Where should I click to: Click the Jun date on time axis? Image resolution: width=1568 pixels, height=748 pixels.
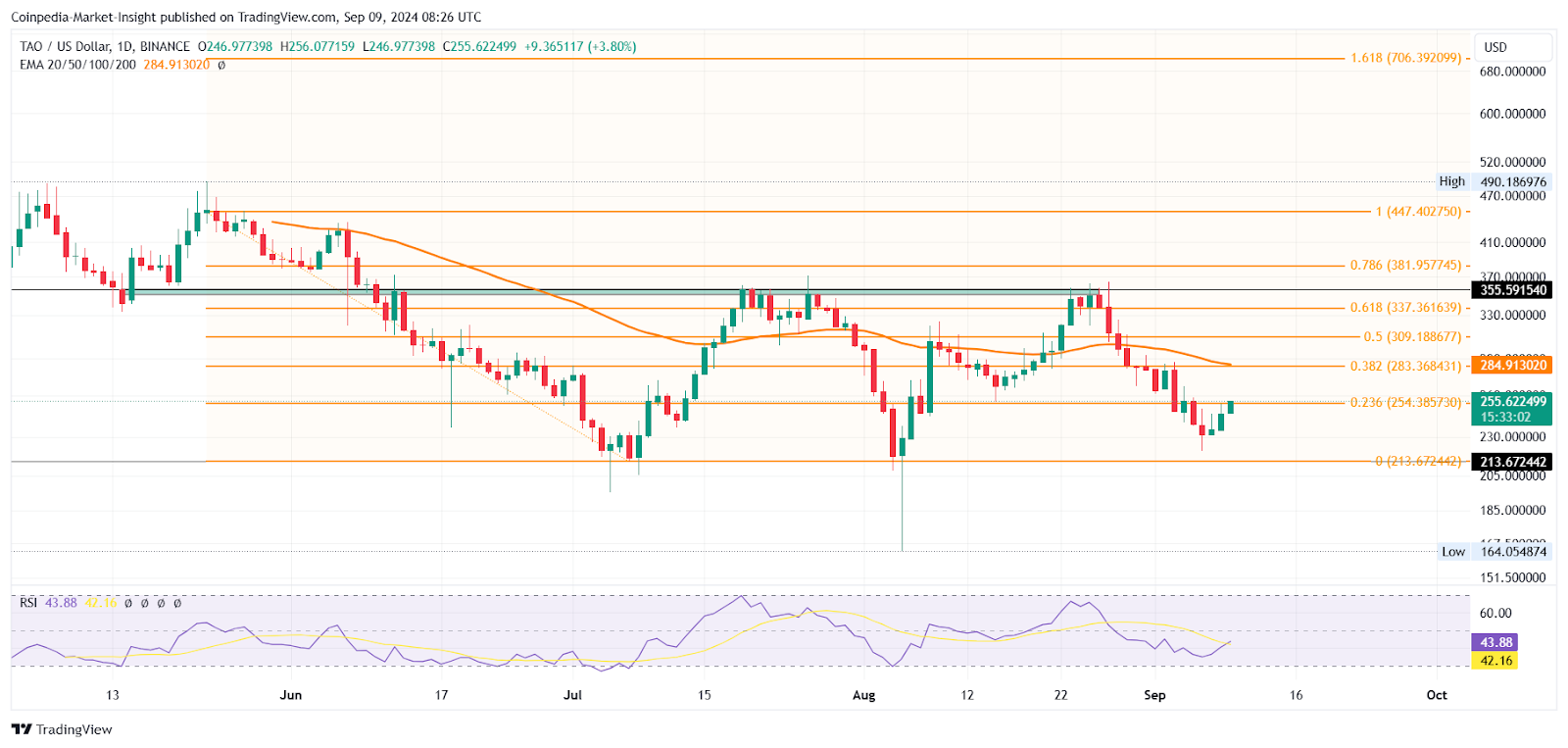(x=291, y=695)
